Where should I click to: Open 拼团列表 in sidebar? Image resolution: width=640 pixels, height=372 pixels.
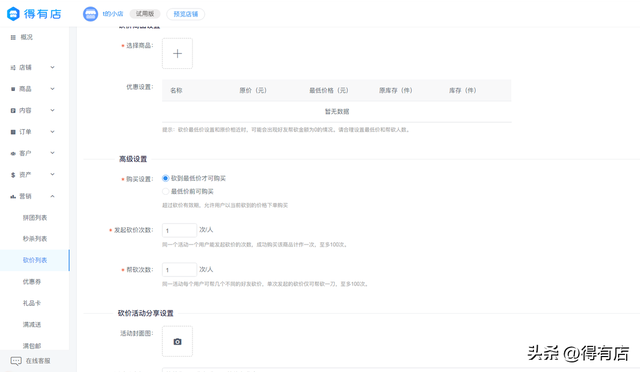pyautogui.click(x=35, y=218)
